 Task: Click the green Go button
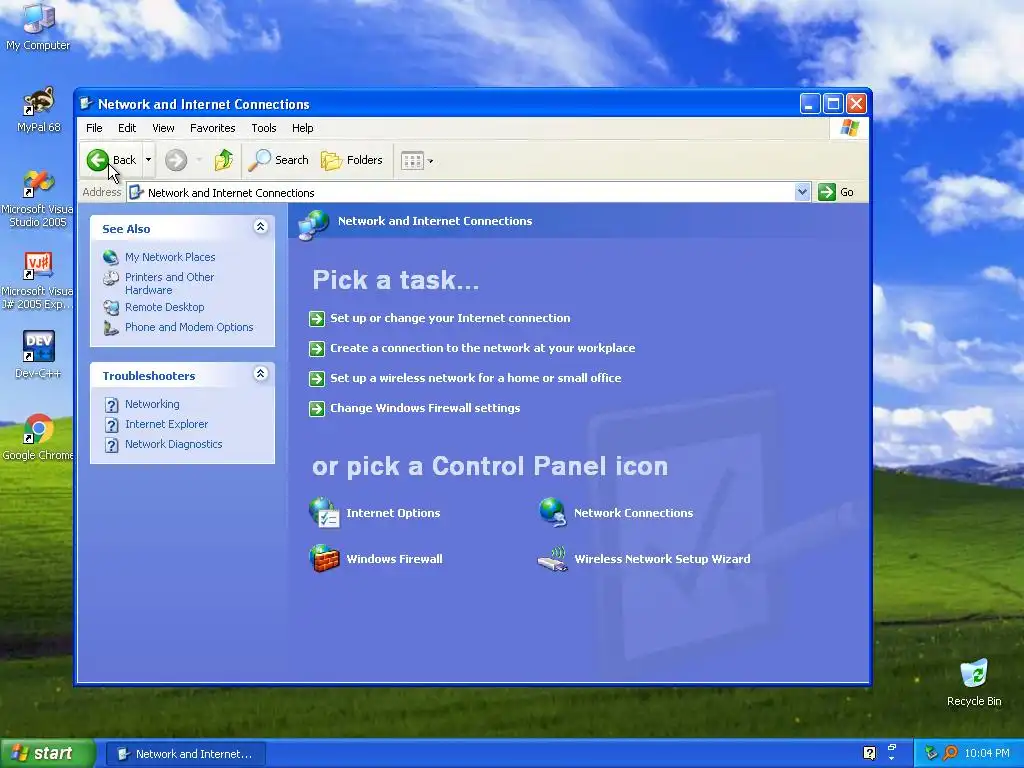[836, 192]
